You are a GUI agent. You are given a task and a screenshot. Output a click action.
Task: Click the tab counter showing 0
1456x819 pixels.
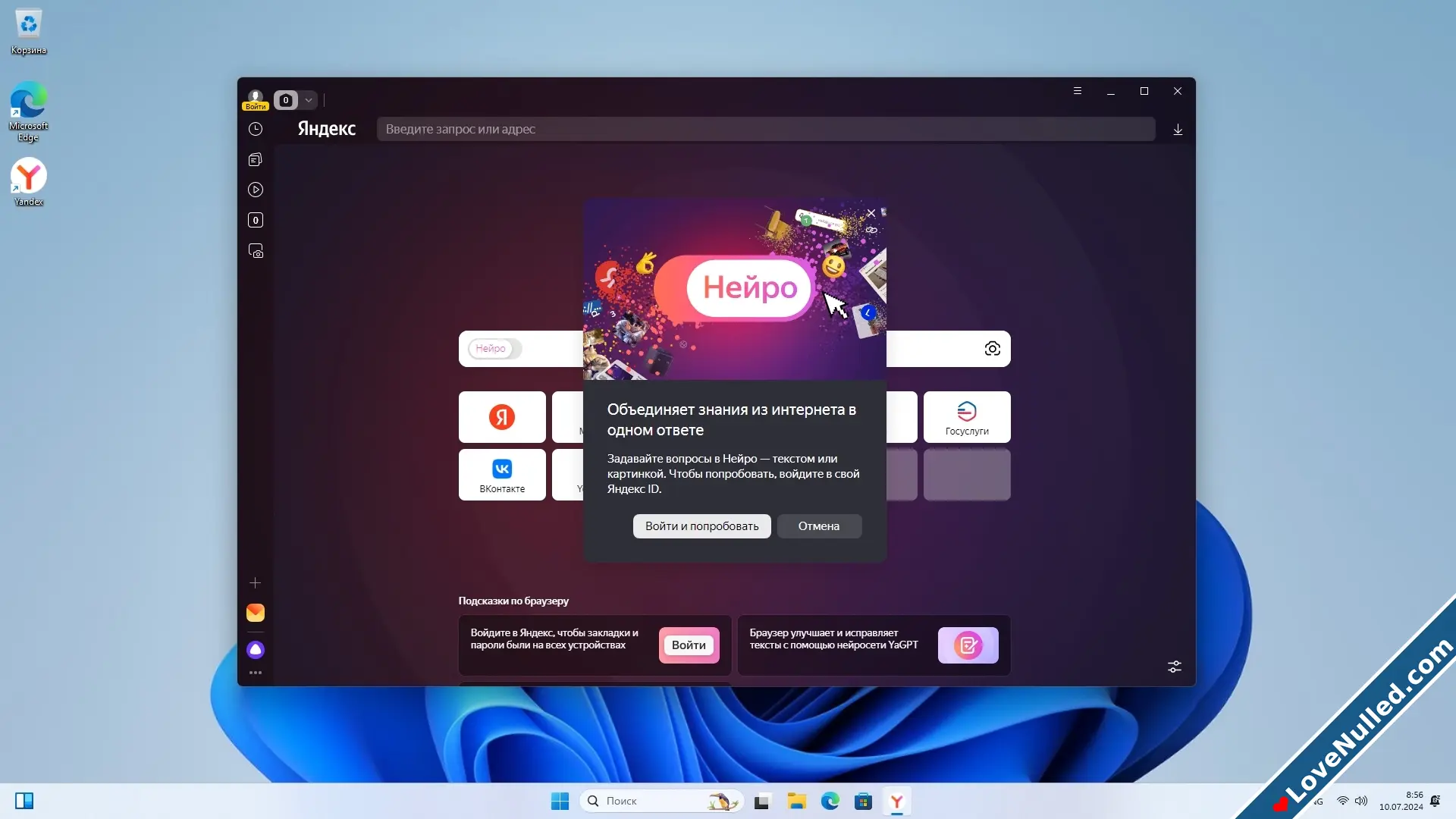[286, 100]
